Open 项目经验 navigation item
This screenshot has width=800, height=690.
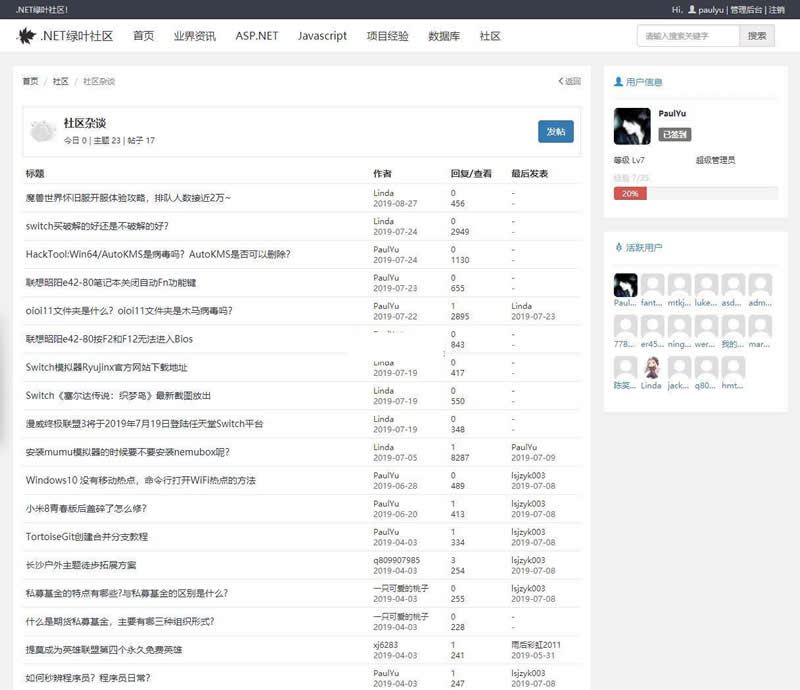click(387, 36)
